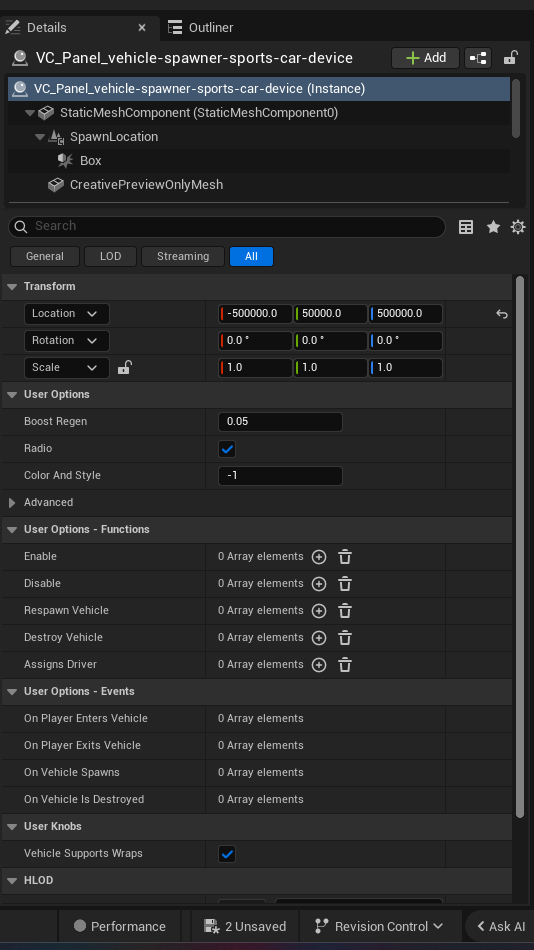Add element to Enable array
Image resolution: width=534 pixels, height=950 pixels.
319,557
